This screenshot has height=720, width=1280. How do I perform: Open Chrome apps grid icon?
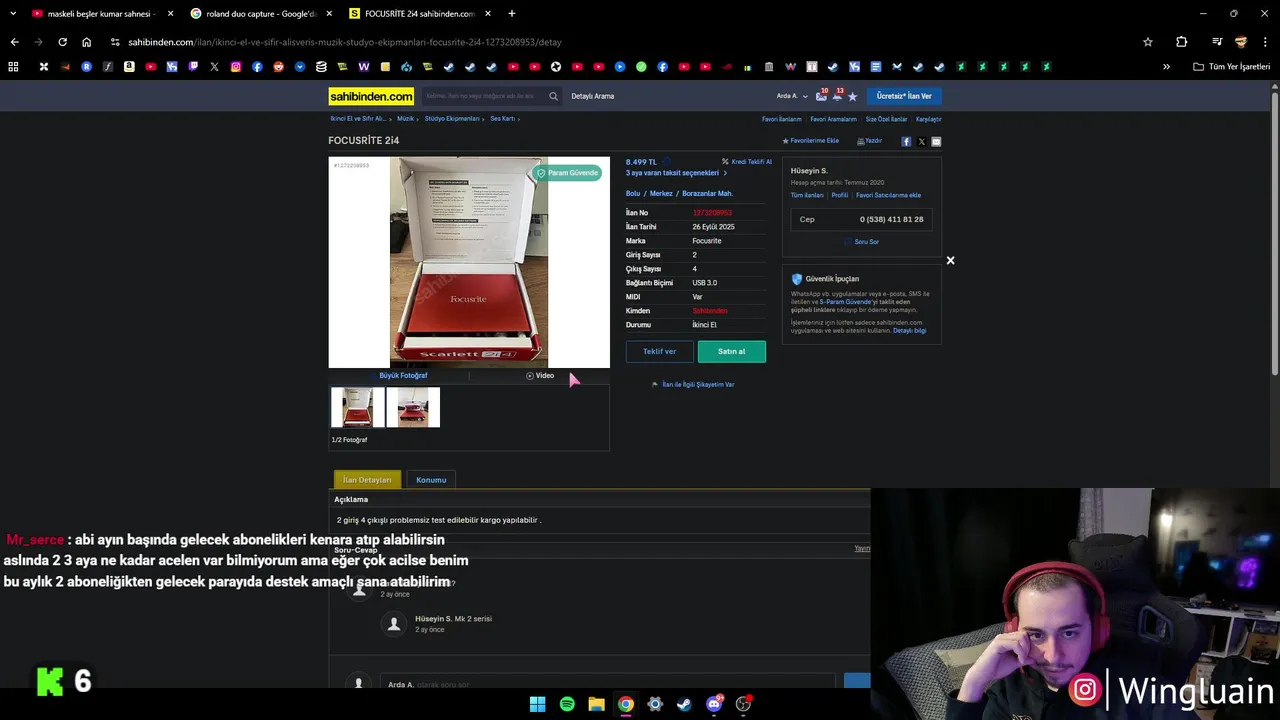tap(13, 67)
